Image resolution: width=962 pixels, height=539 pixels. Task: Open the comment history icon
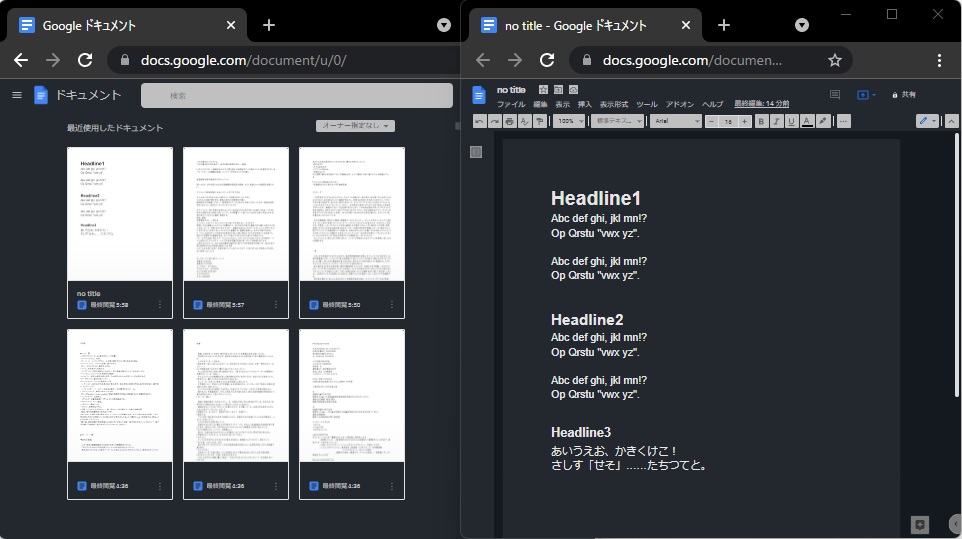click(835, 94)
